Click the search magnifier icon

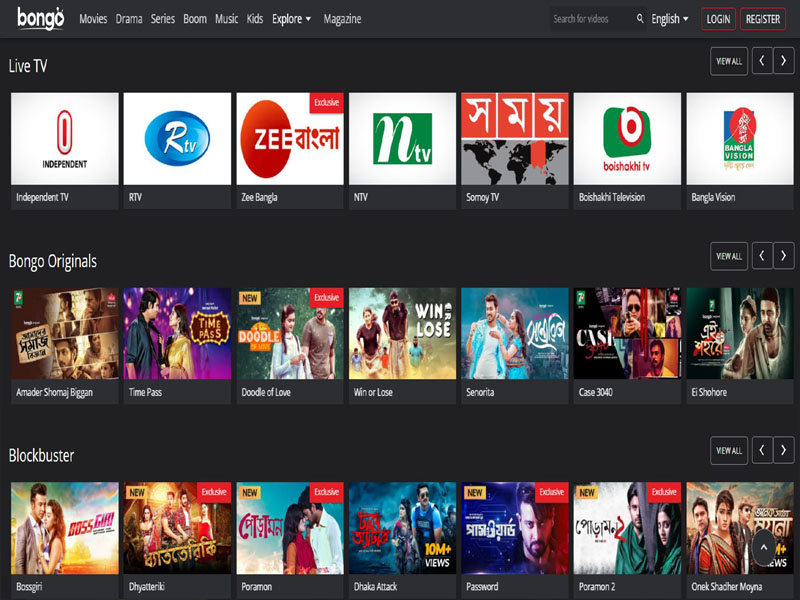[x=638, y=19]
